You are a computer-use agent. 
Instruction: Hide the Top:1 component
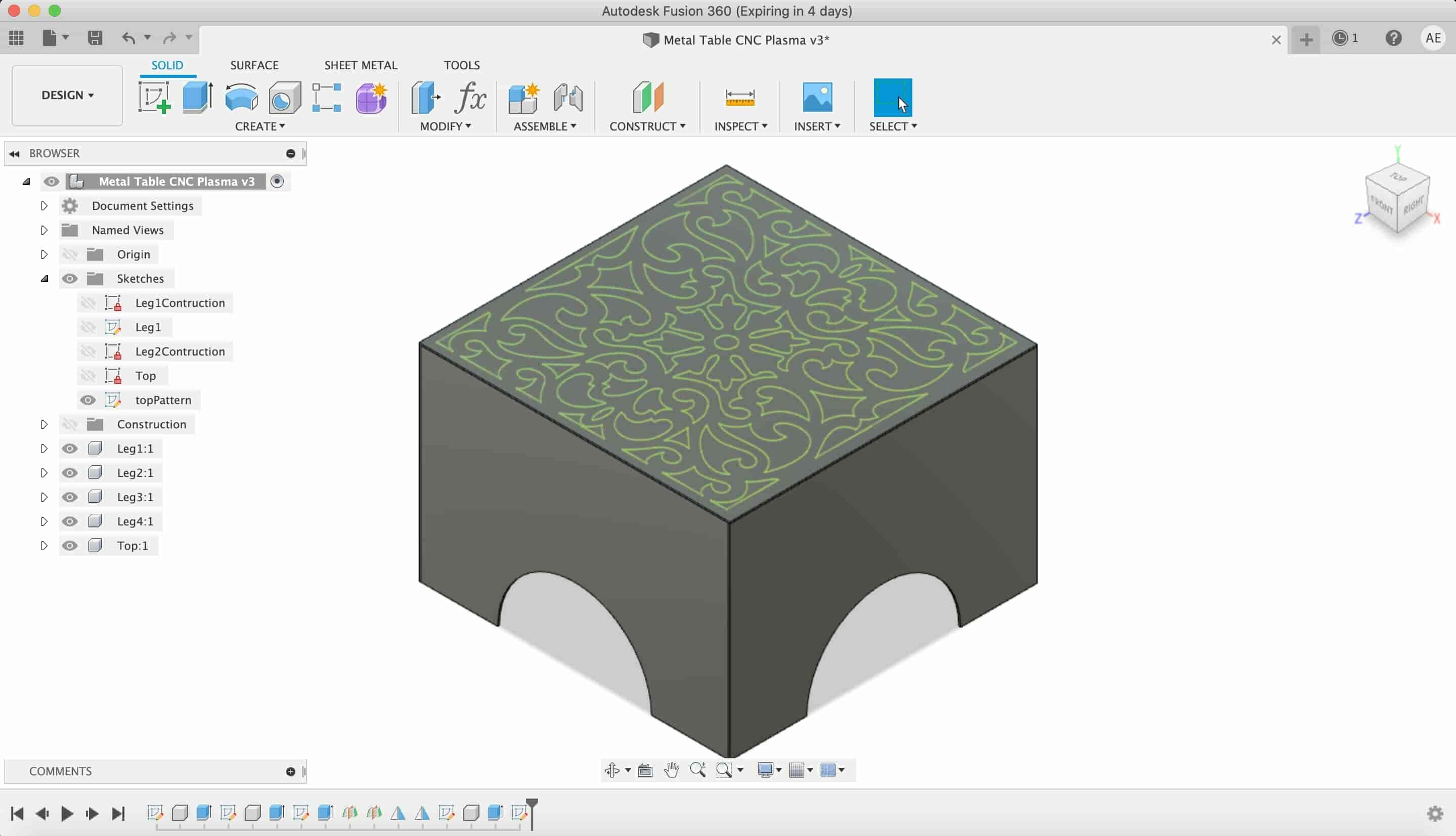click(x=69, y=546)
